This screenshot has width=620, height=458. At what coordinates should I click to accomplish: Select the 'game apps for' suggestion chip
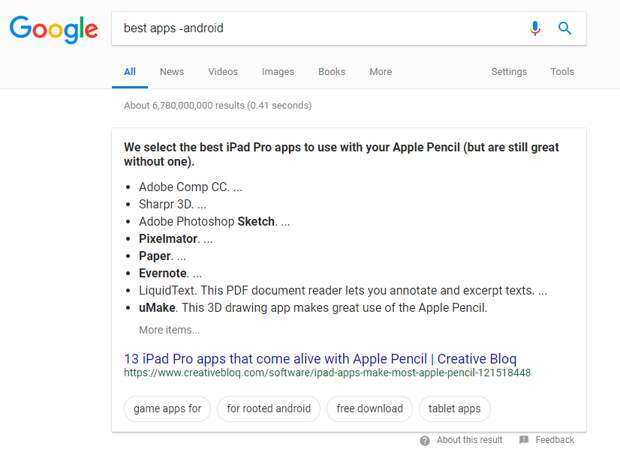[x=167, y=409]
